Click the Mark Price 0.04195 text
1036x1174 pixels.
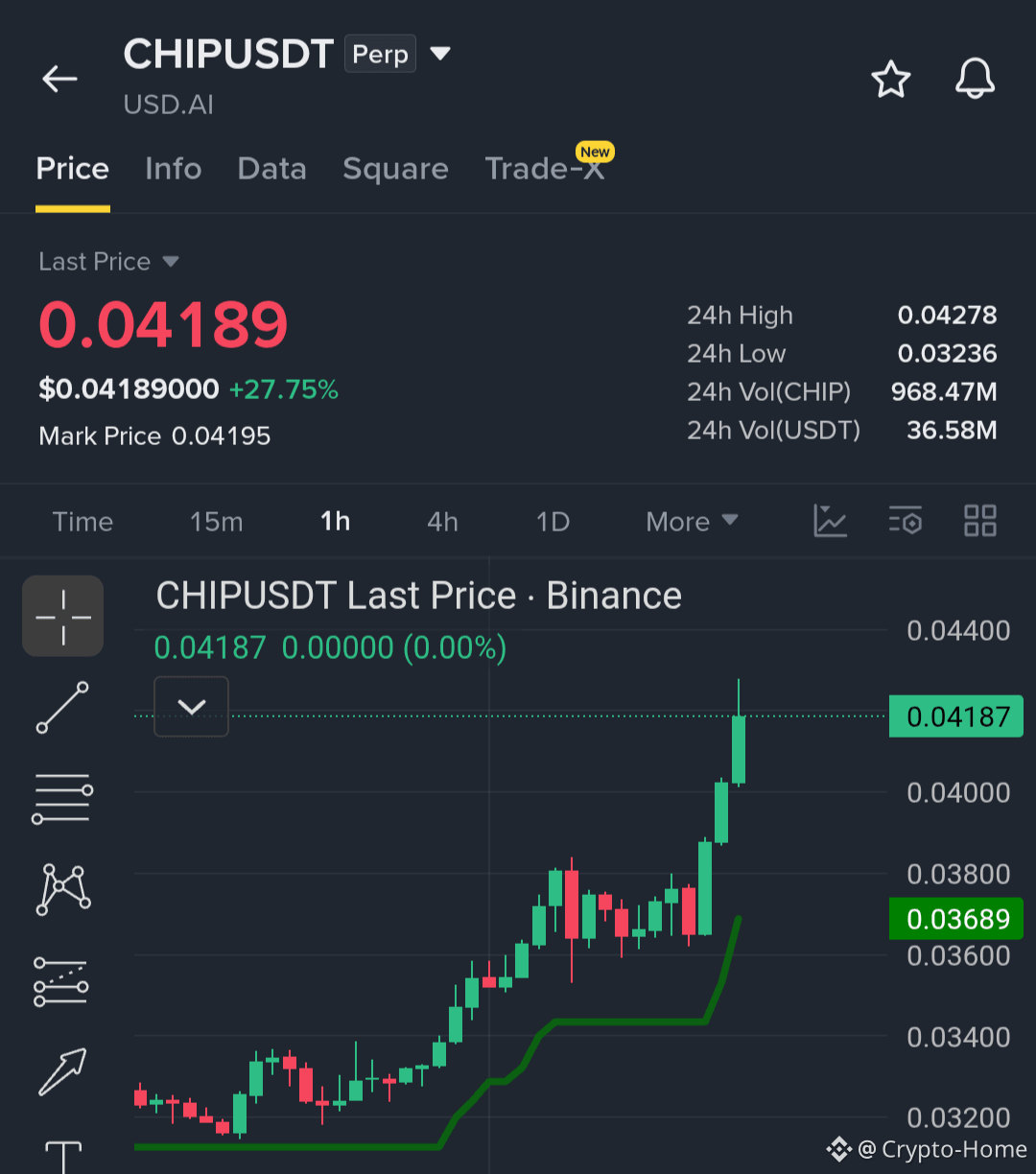(x=154, y=436)
